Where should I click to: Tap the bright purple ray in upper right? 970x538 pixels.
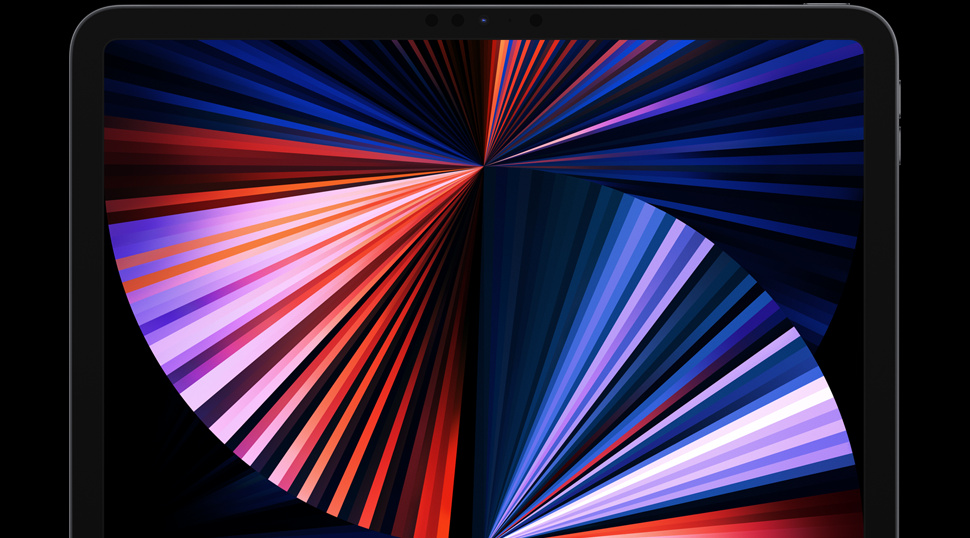(x=640, y=115)
